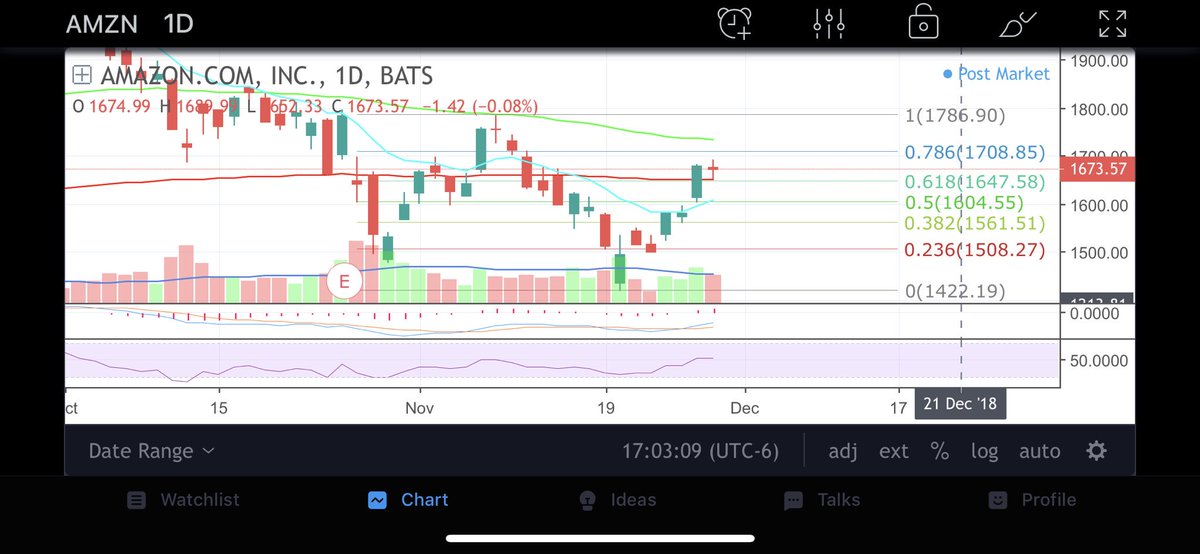
Task: Click the Dec label on time axis
Action: tap(744, 408)
